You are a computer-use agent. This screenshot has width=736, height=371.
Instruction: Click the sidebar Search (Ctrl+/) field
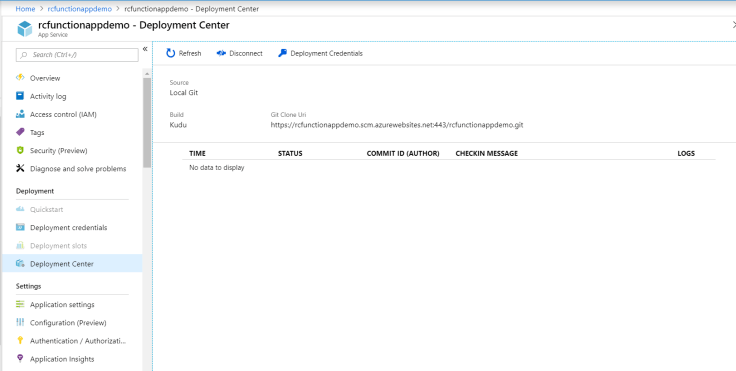coord(77,55)
